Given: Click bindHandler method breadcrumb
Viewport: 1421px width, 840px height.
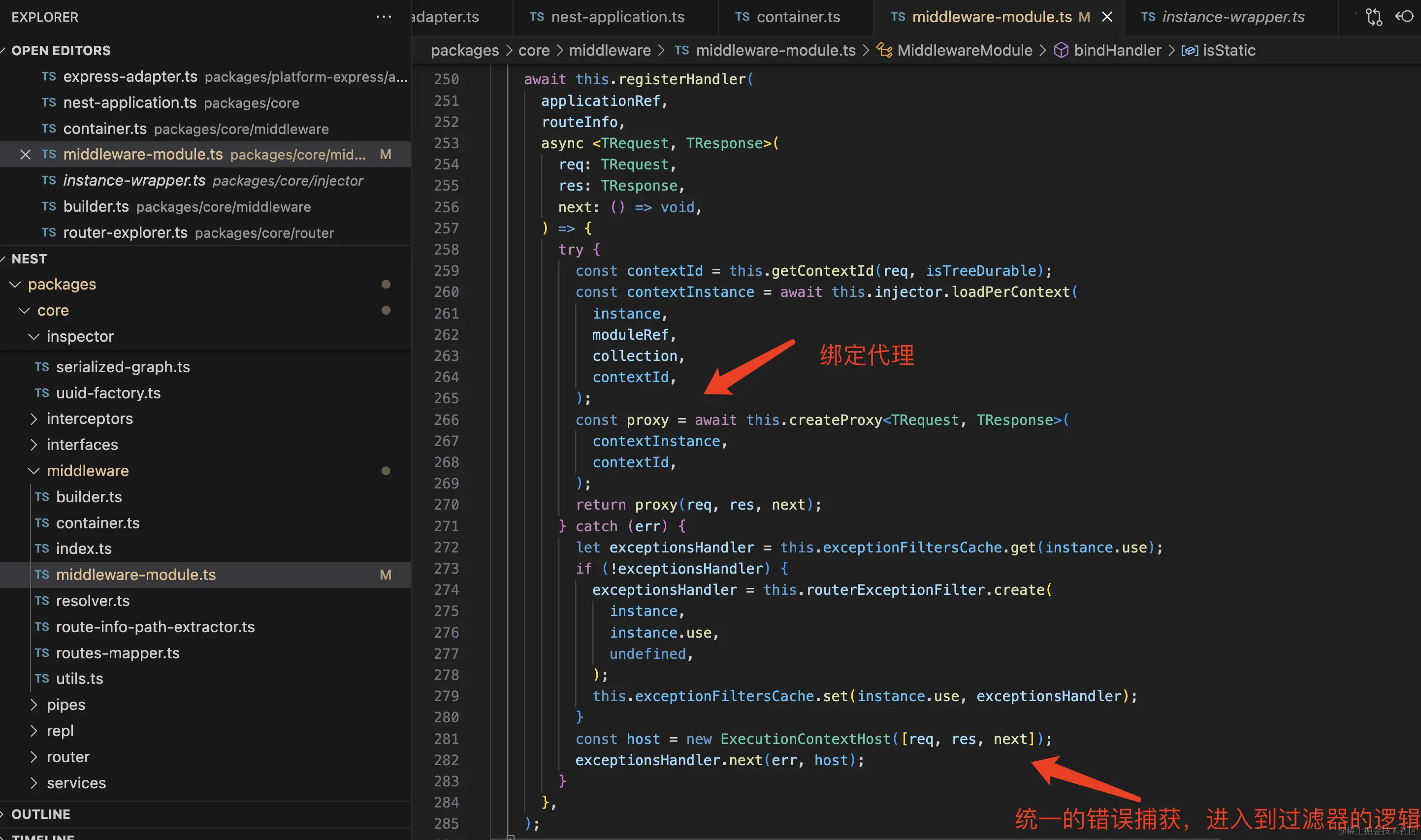Looking at the screenshot, I should click(1117, 50).
